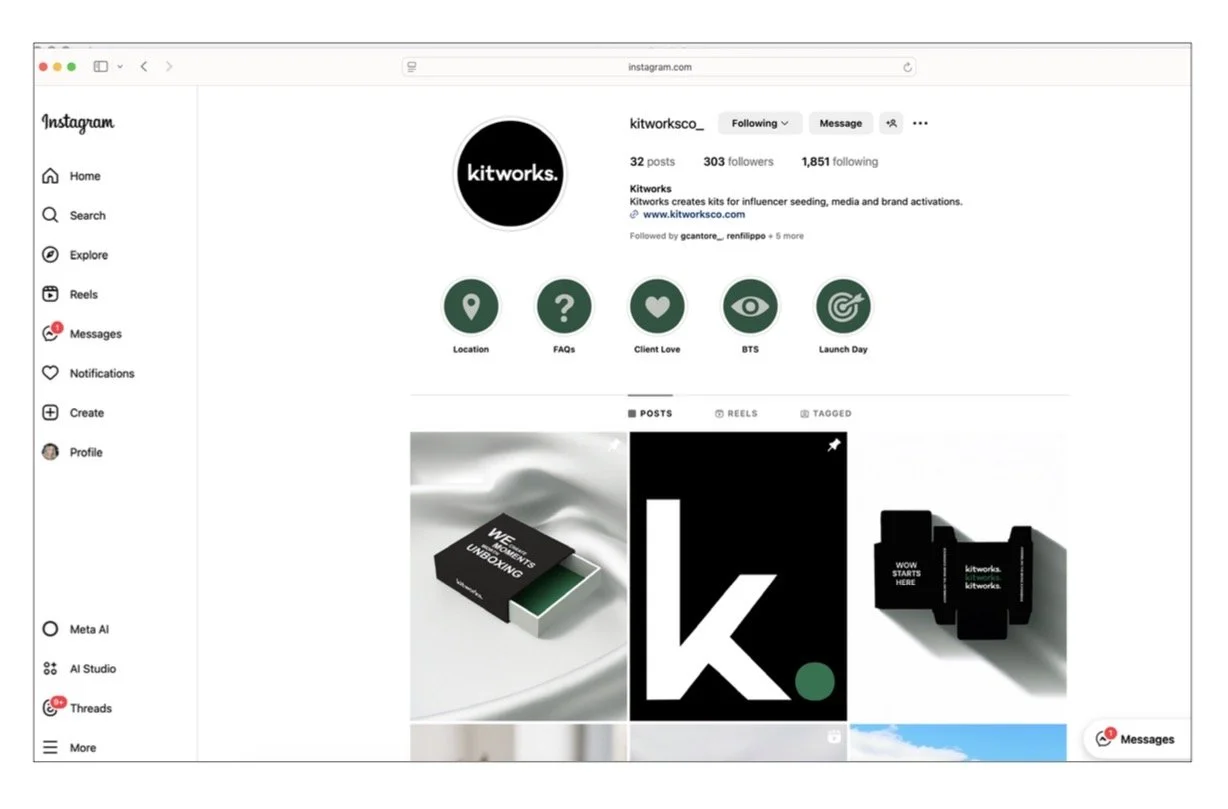View the BTS eye highlight
This screenshot has width=1228, height=809.
(x=750, y=306)
